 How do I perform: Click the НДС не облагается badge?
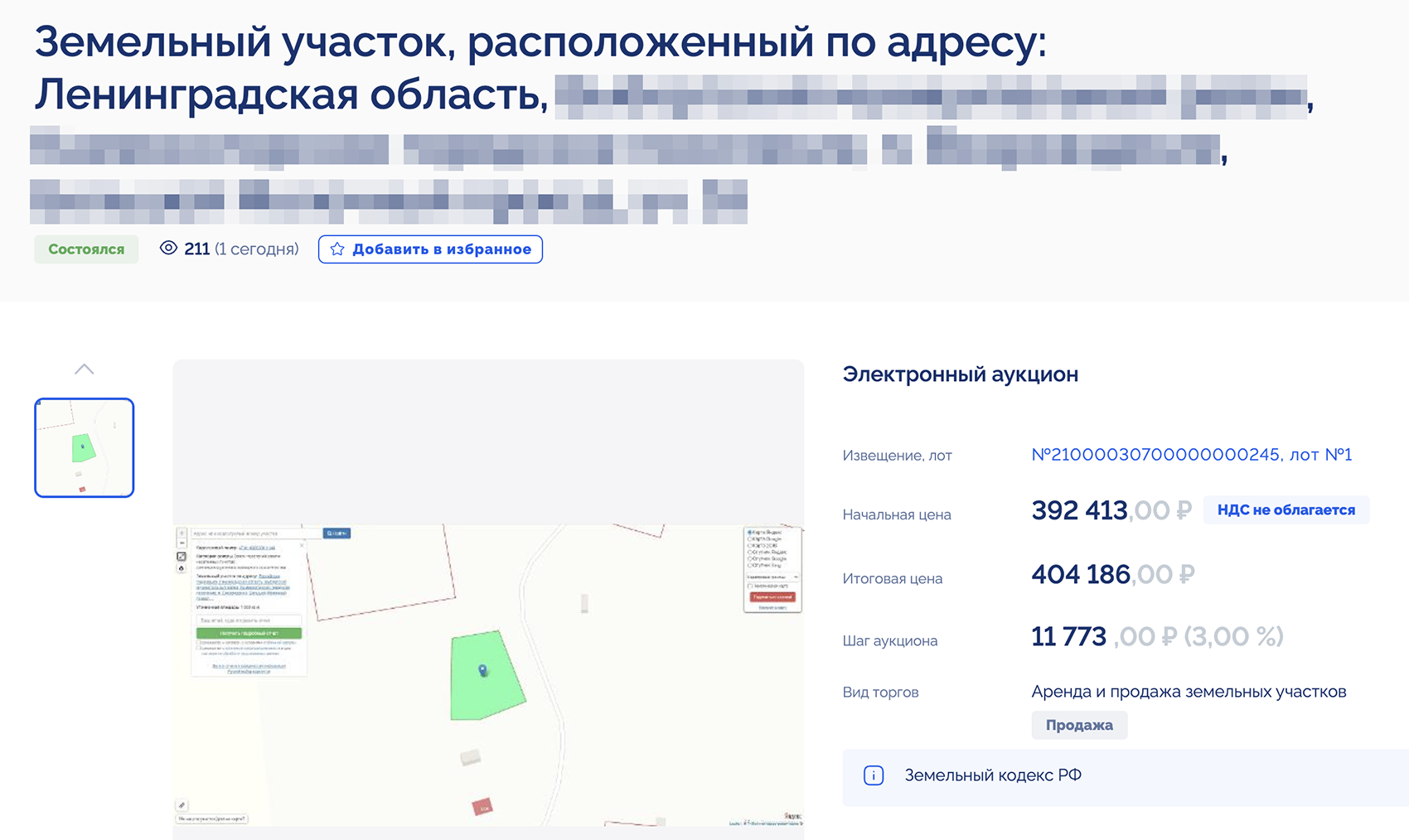[1286, 510]
